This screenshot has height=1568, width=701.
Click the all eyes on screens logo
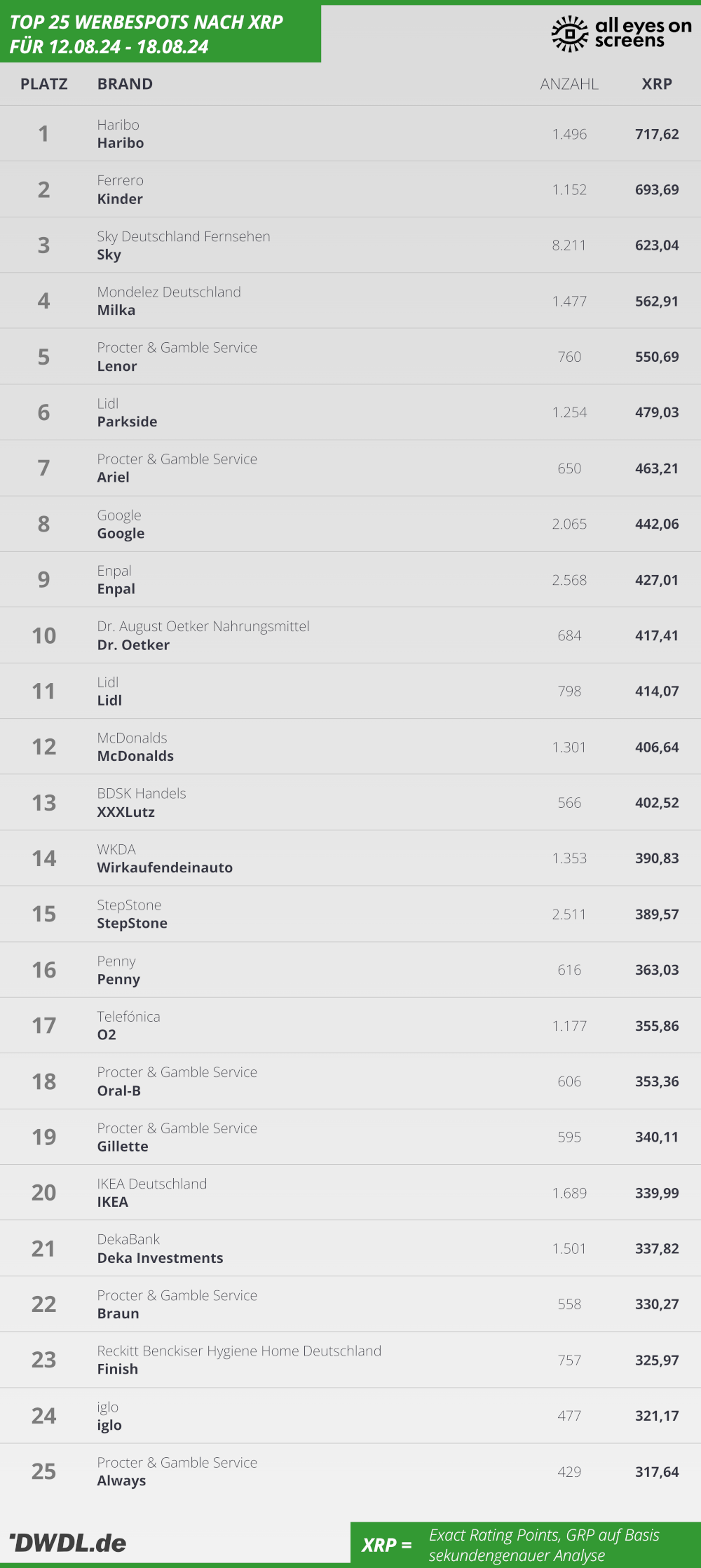tap(622, 33)
